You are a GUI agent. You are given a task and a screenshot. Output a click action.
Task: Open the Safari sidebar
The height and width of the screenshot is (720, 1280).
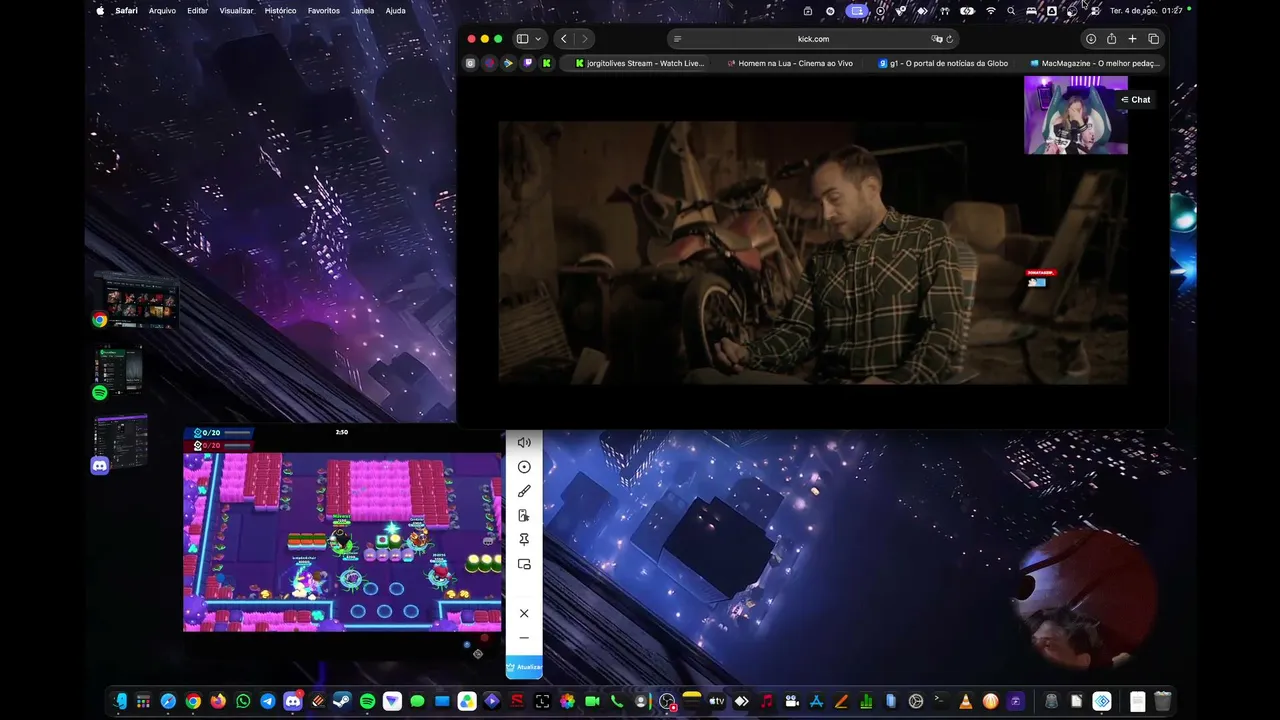pyautogui.click(x=522, y=39)
